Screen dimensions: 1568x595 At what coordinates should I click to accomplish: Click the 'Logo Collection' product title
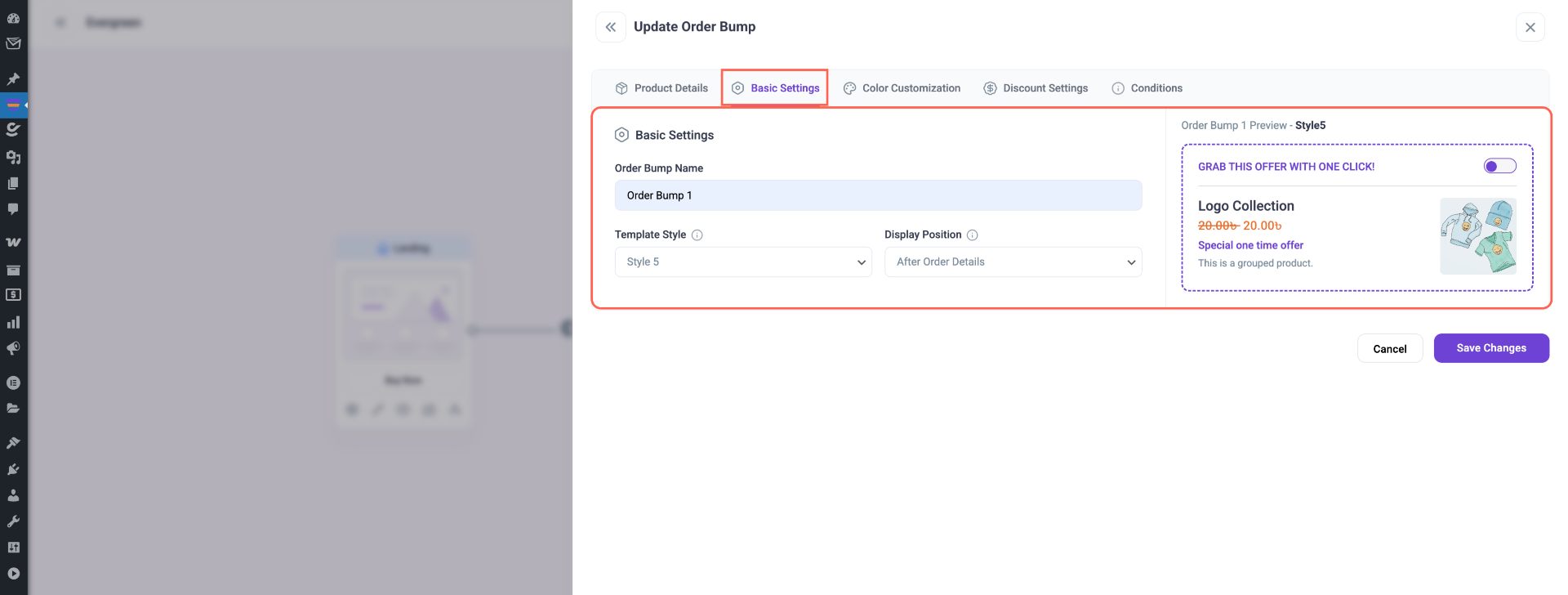(1246, 206)
